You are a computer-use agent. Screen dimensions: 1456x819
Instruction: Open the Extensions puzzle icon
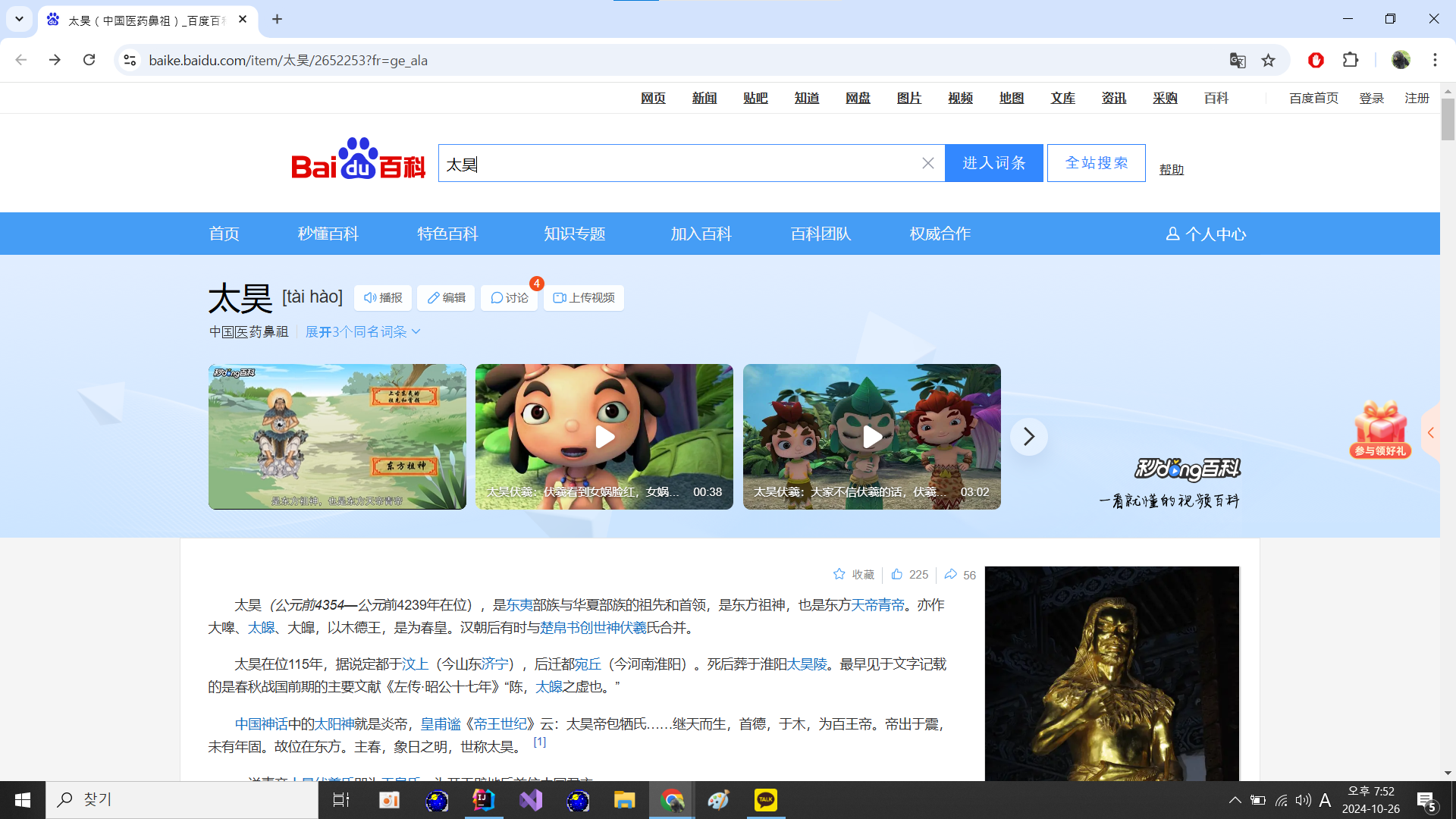point(1351,60)
